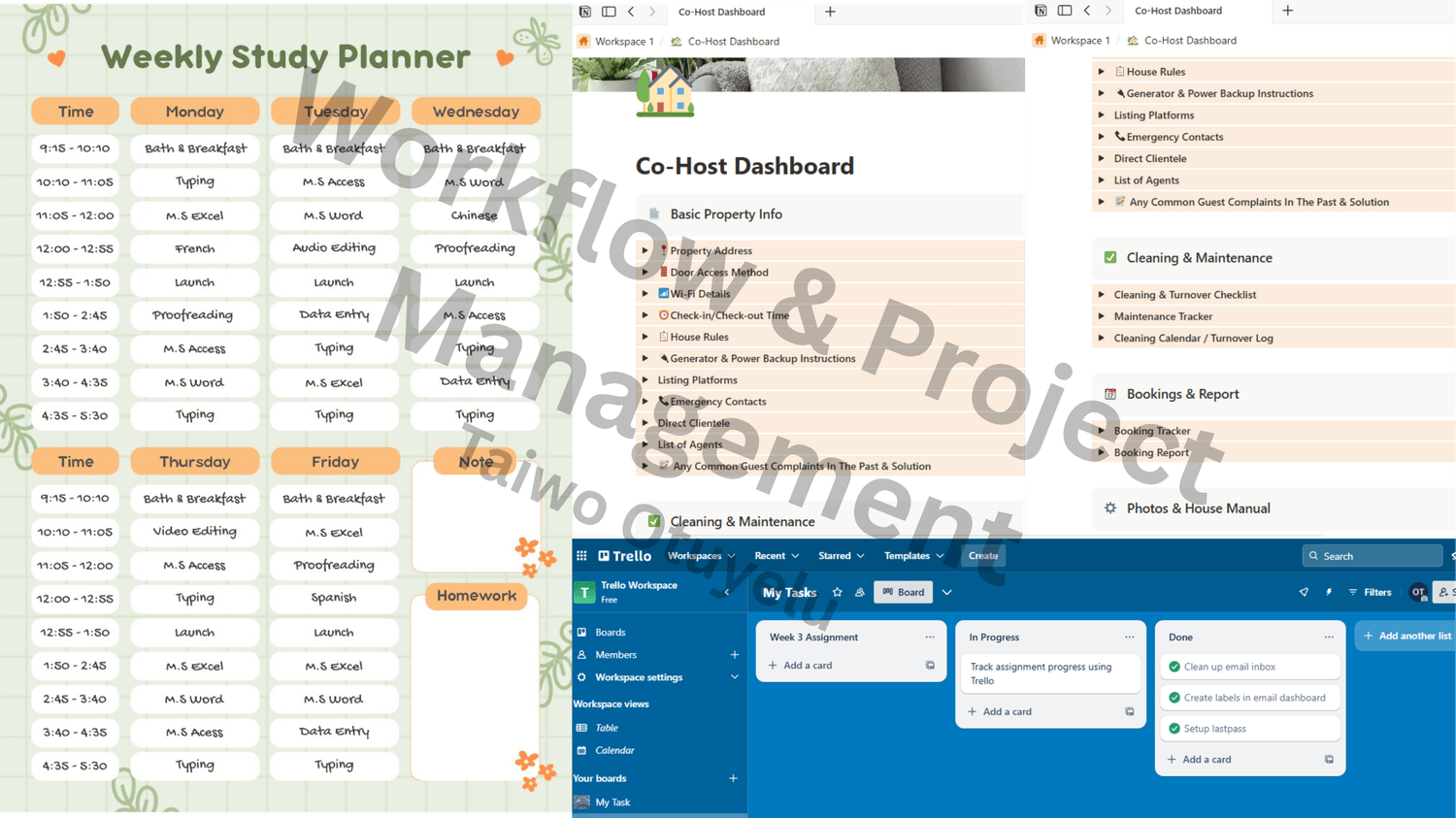This screenshot has width=1456, height=818.
Task: Expand the Wi-Fi Details toggle
Action: (645, 293)
